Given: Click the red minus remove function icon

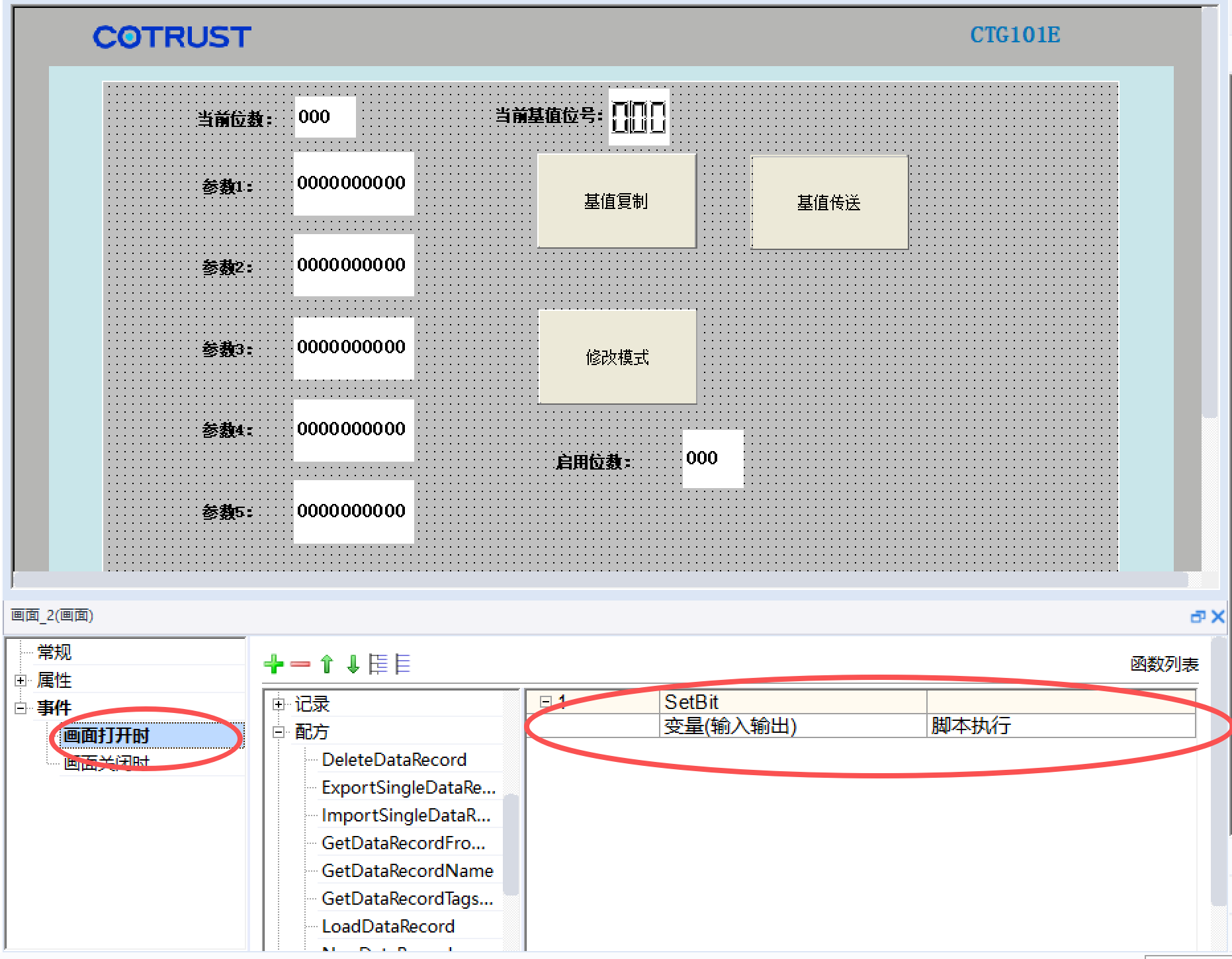Looking at the screenshot, I should 300,664.
